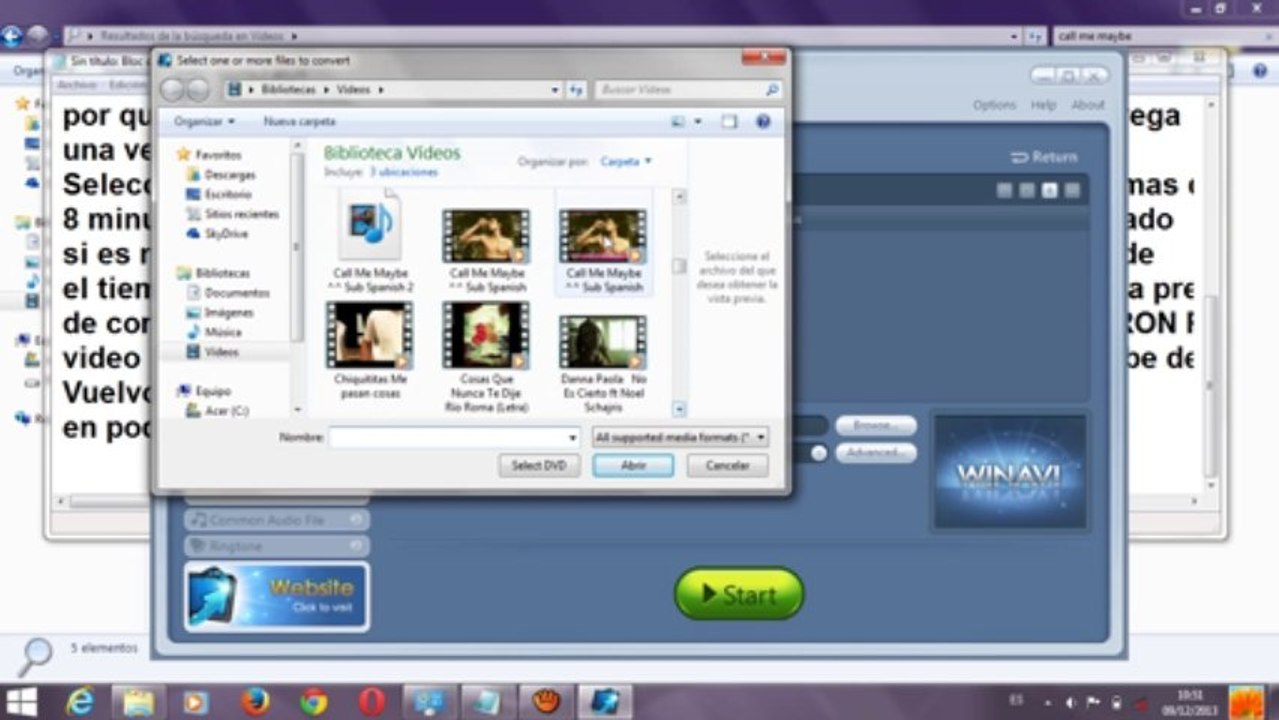Click the change view icon in dialog toolbar

[x=679, y=121]
